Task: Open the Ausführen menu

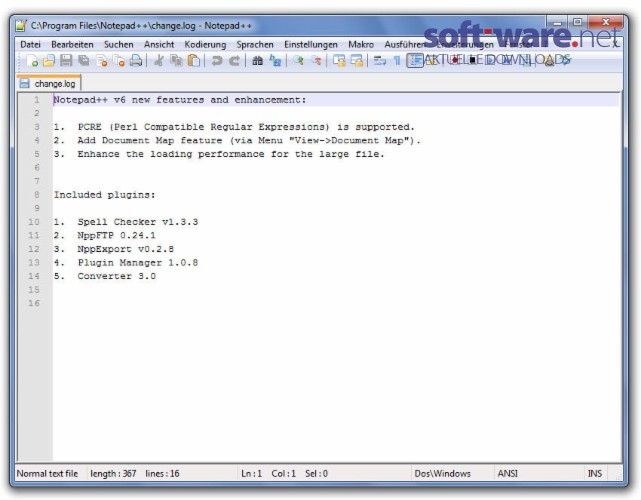Action: [x=404, y=44]
